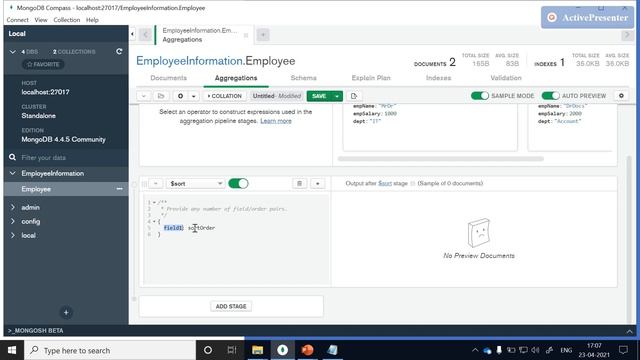This screenshot has width=640, height=360.
Task: Open the $sort documentation link
Action: [x=384, y=183]
